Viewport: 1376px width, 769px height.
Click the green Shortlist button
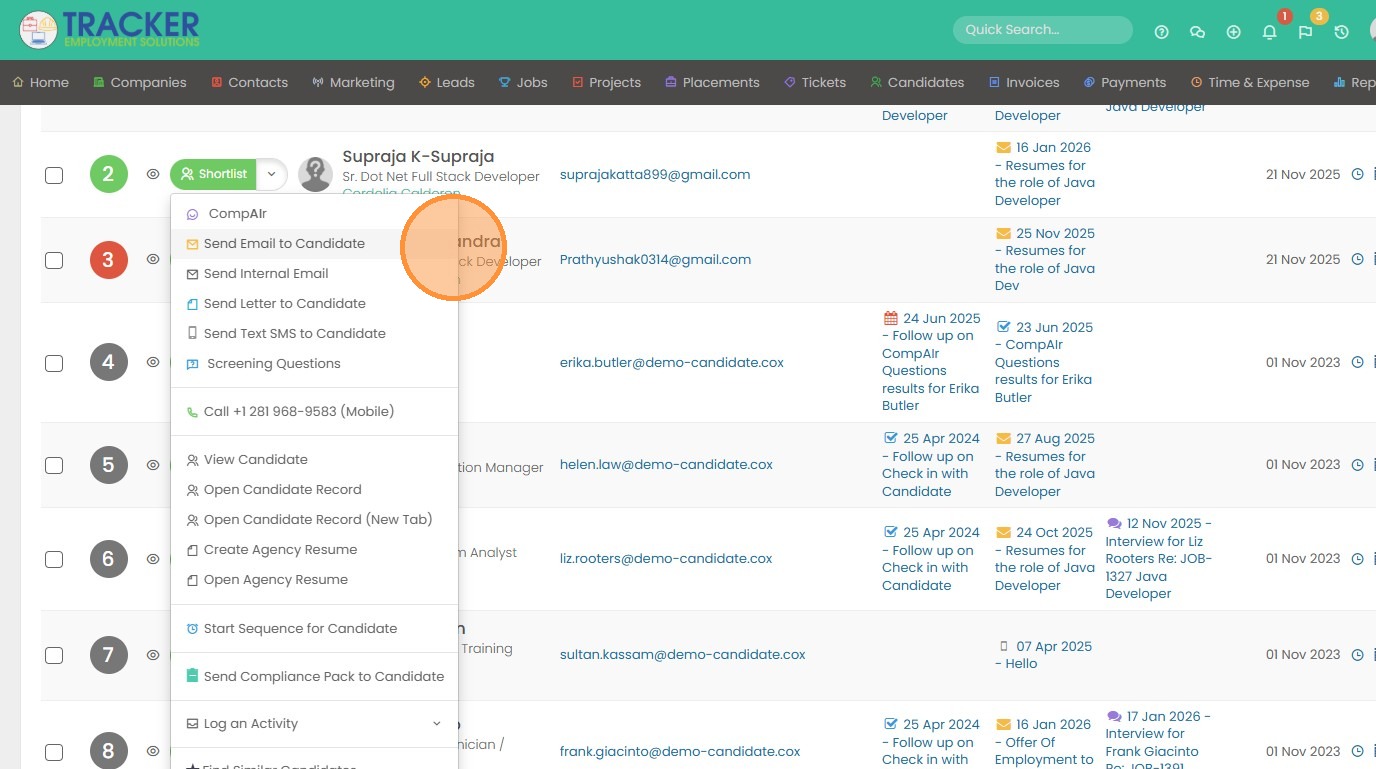(214, 174)
